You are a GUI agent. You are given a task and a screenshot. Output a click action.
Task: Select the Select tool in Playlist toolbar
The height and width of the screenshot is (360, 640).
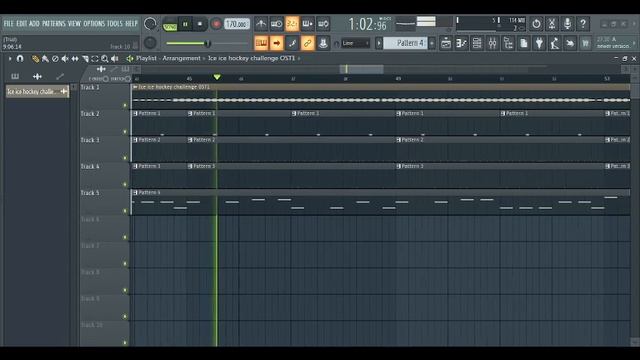point(95,59)
